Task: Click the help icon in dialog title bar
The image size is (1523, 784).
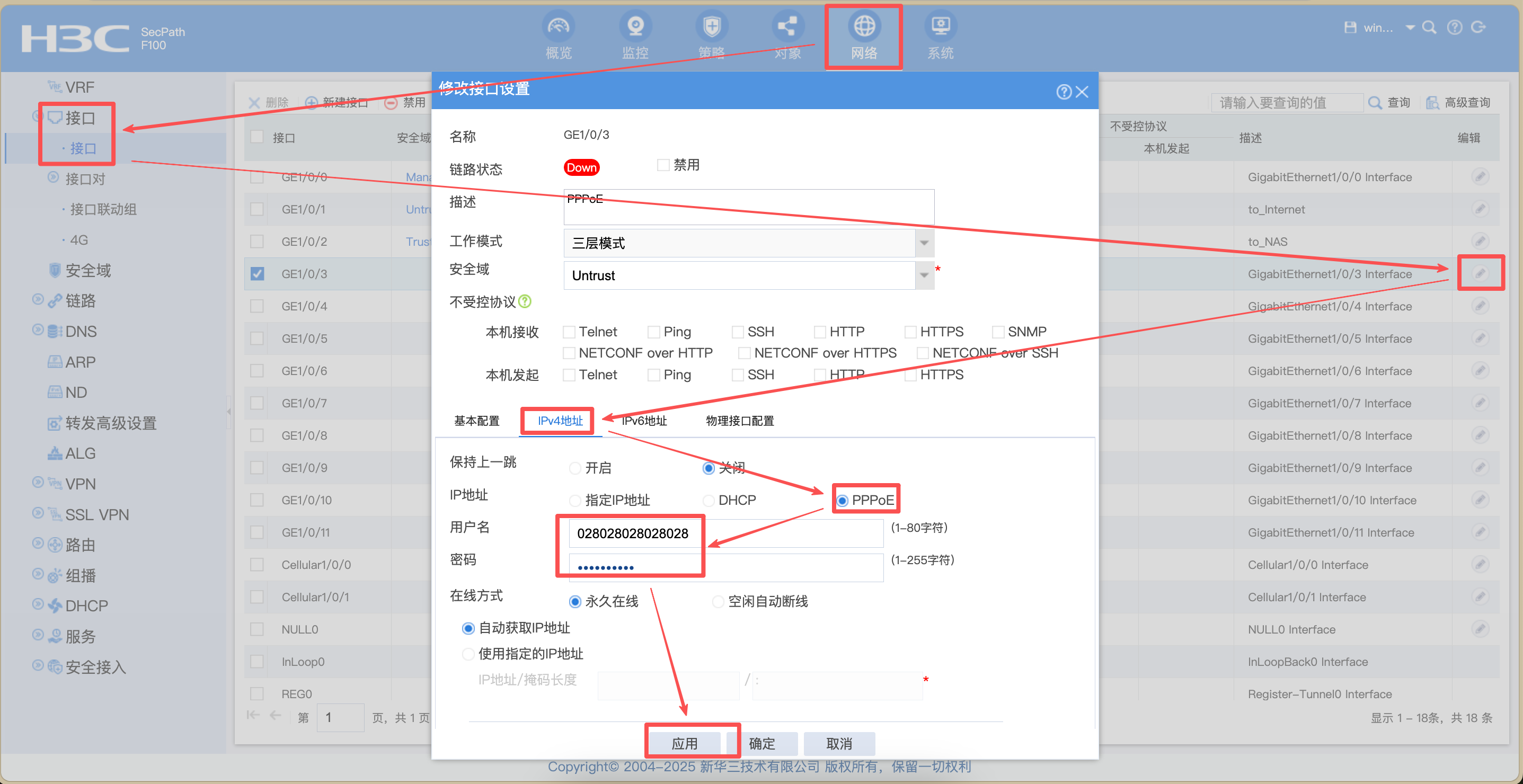Action: click(1064, 92)
